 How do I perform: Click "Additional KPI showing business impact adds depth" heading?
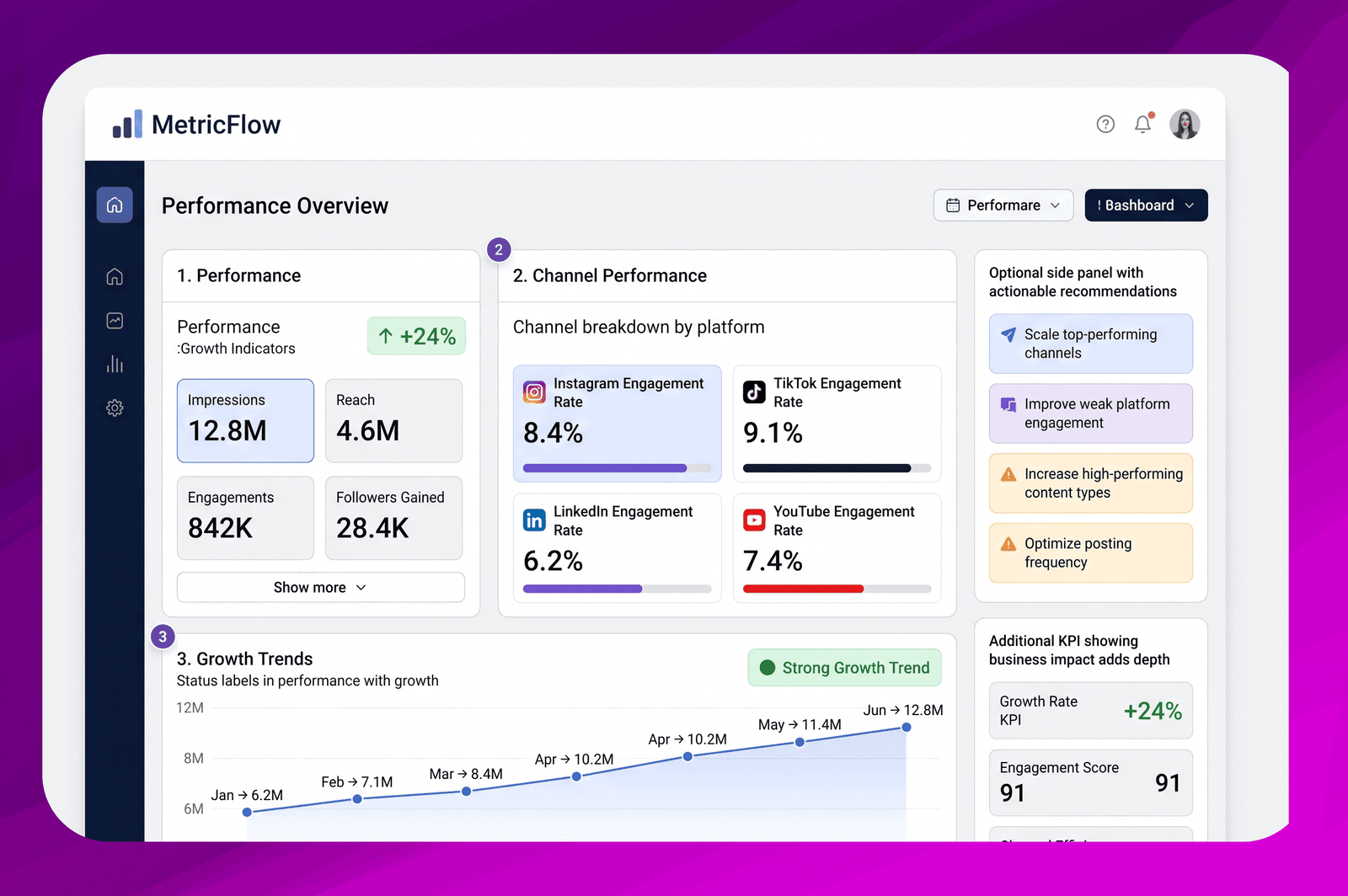[1079, 650]
